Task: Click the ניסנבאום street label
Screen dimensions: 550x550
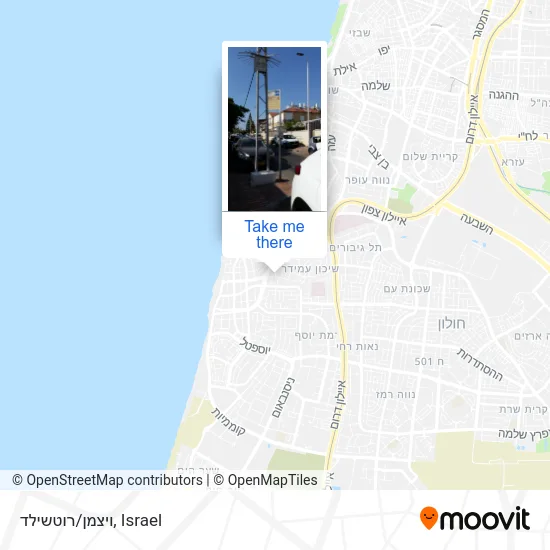Action: click(283, 397)
